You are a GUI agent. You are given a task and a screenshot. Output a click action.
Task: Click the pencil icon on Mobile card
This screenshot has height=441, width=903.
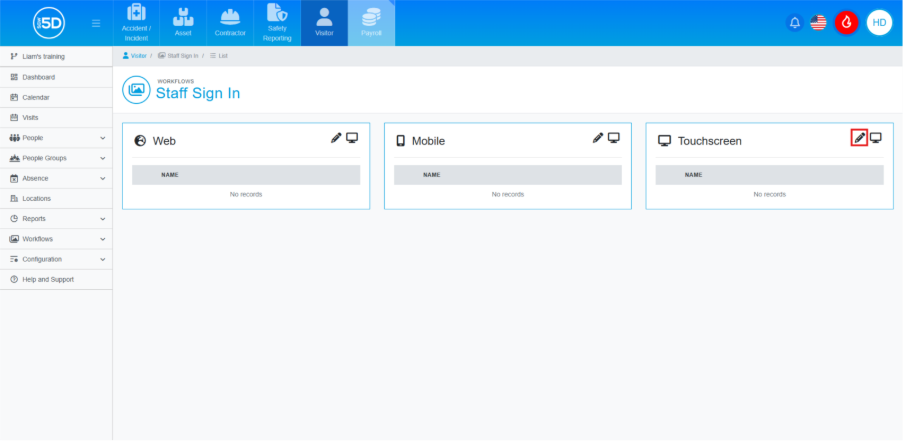click(598, 138)
